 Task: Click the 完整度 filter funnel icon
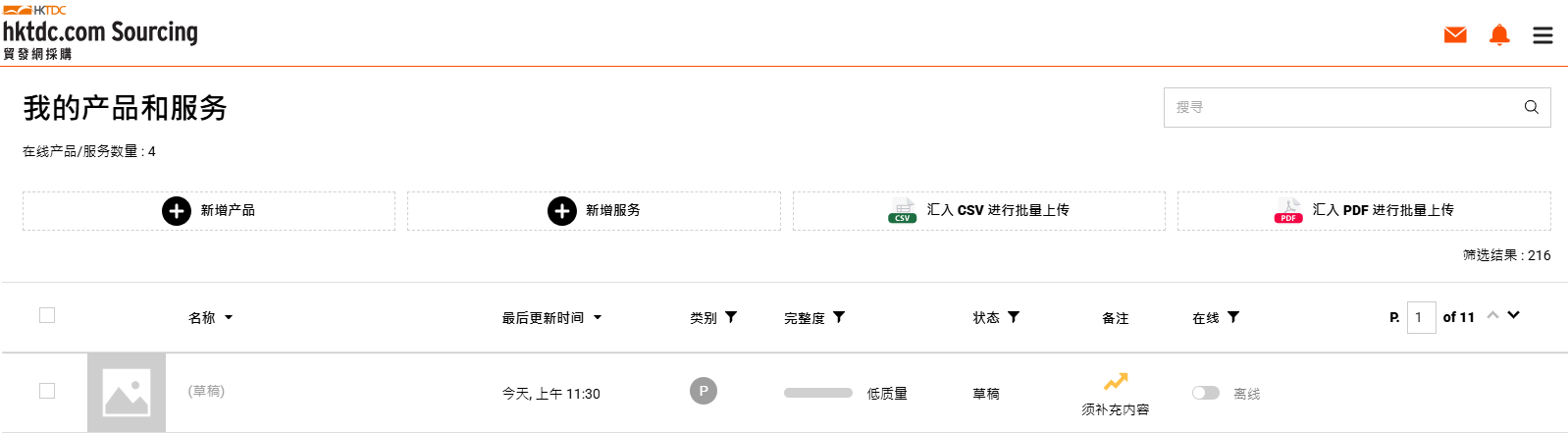click(x=839, y=317)
